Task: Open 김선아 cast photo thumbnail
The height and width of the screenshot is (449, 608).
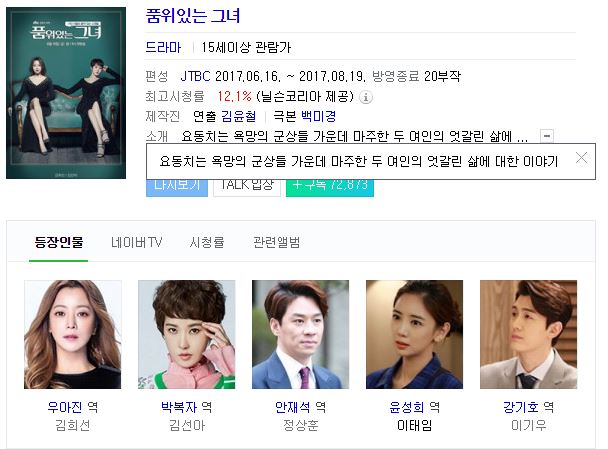Action: 187,334
